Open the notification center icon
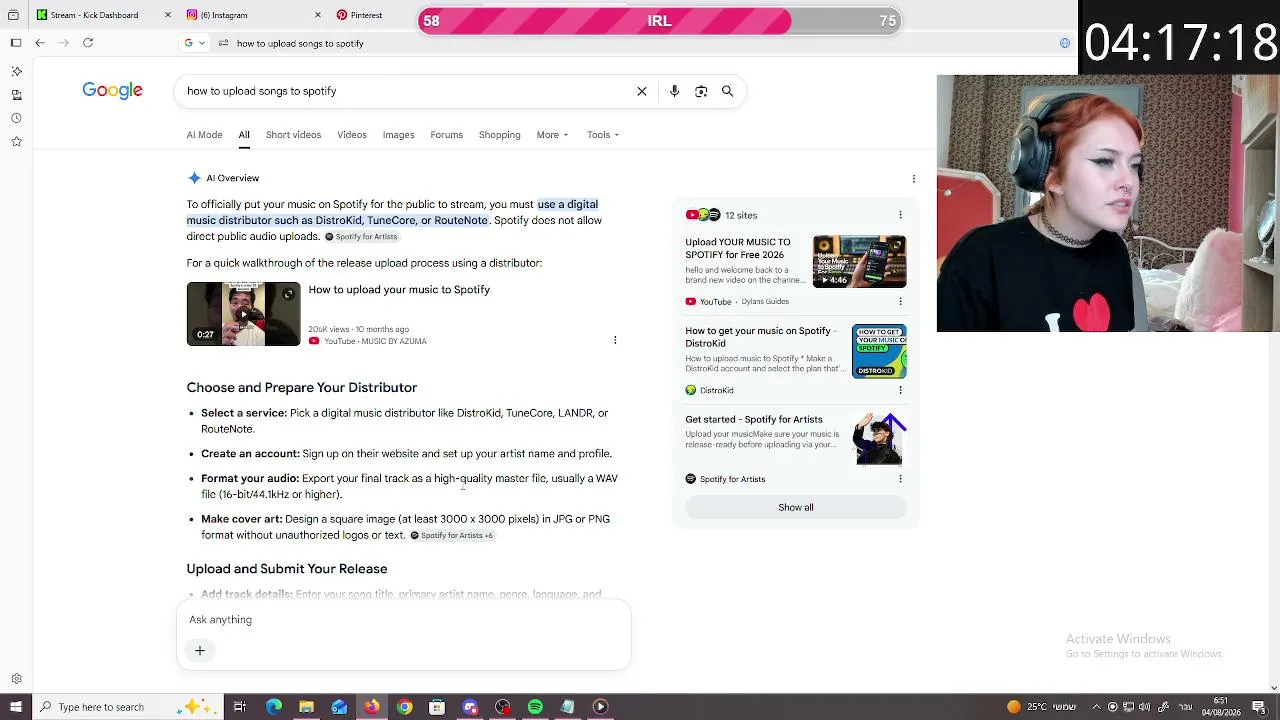 [1259, 707]
